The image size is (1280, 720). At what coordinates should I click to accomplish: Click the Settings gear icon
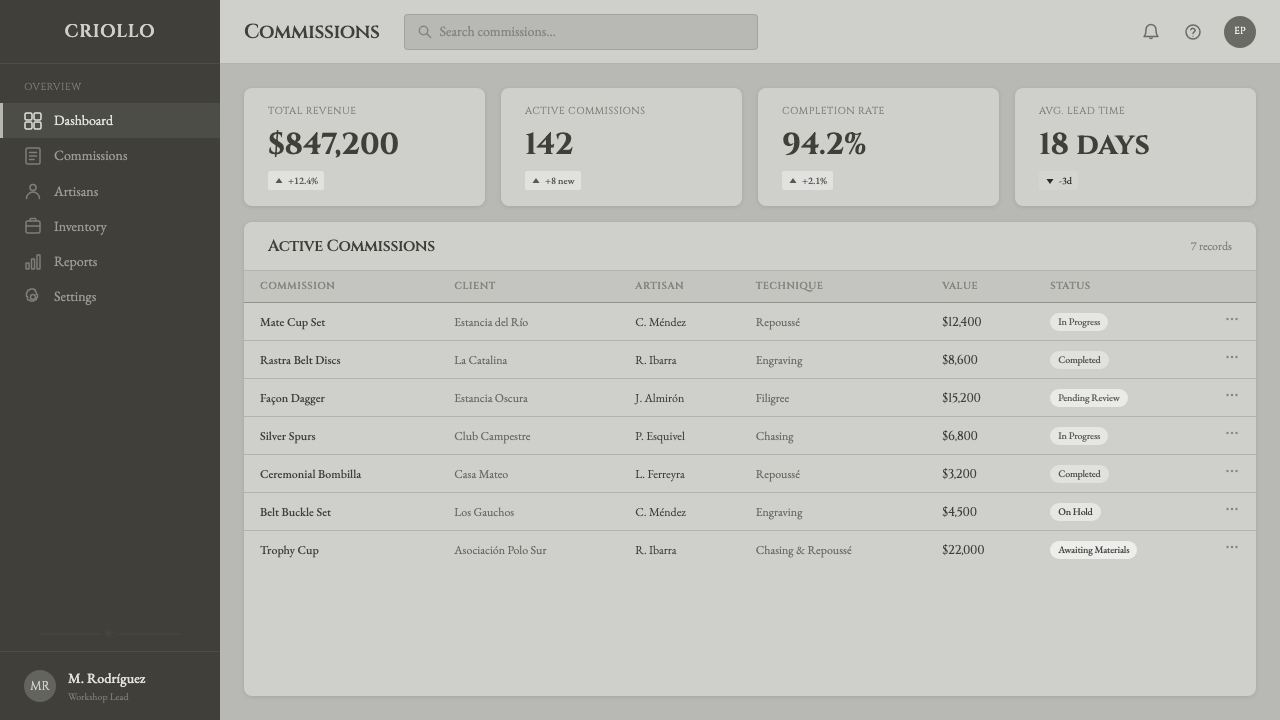coord(33,297)
